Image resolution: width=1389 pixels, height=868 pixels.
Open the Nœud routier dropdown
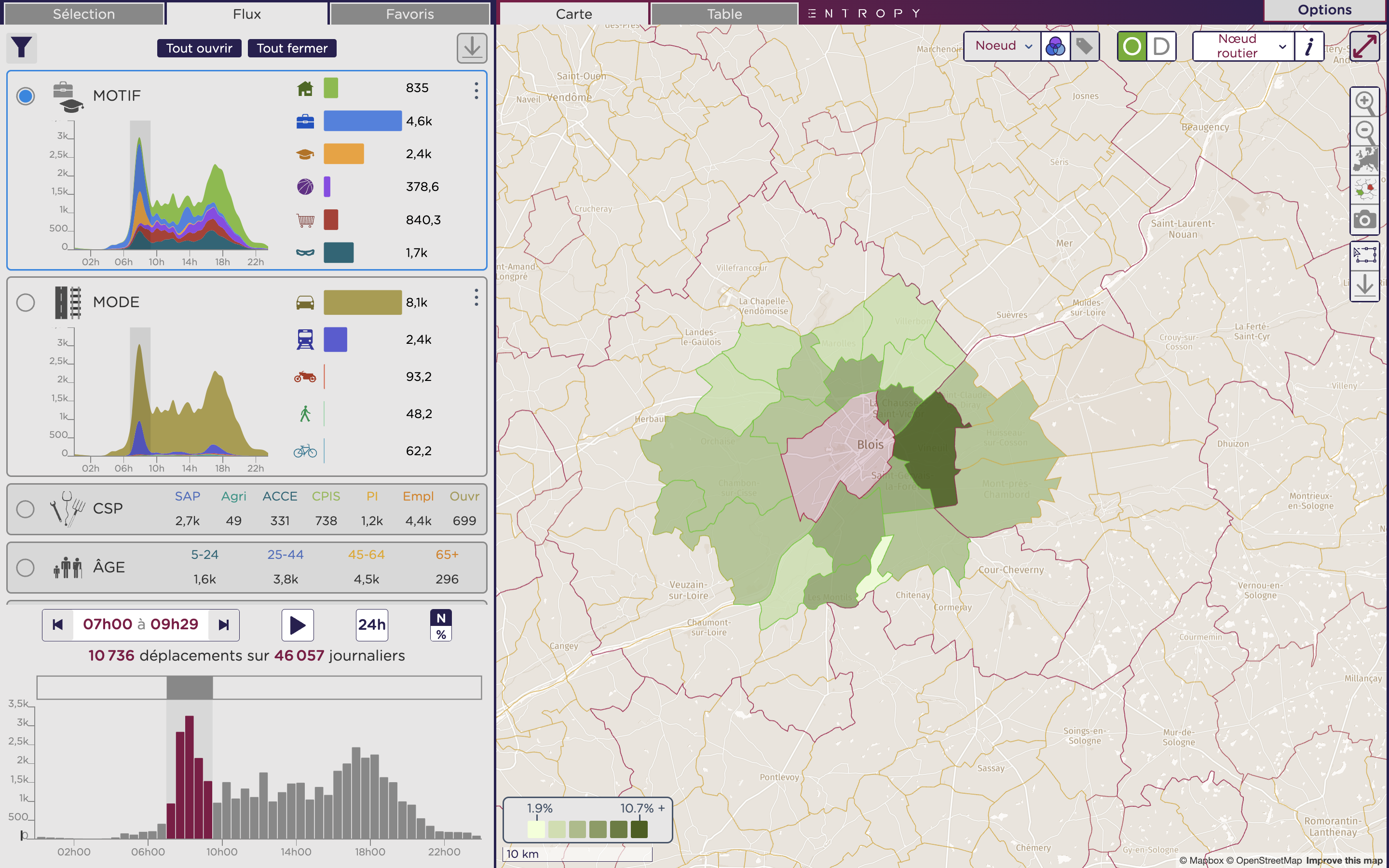coord(1243,46)
